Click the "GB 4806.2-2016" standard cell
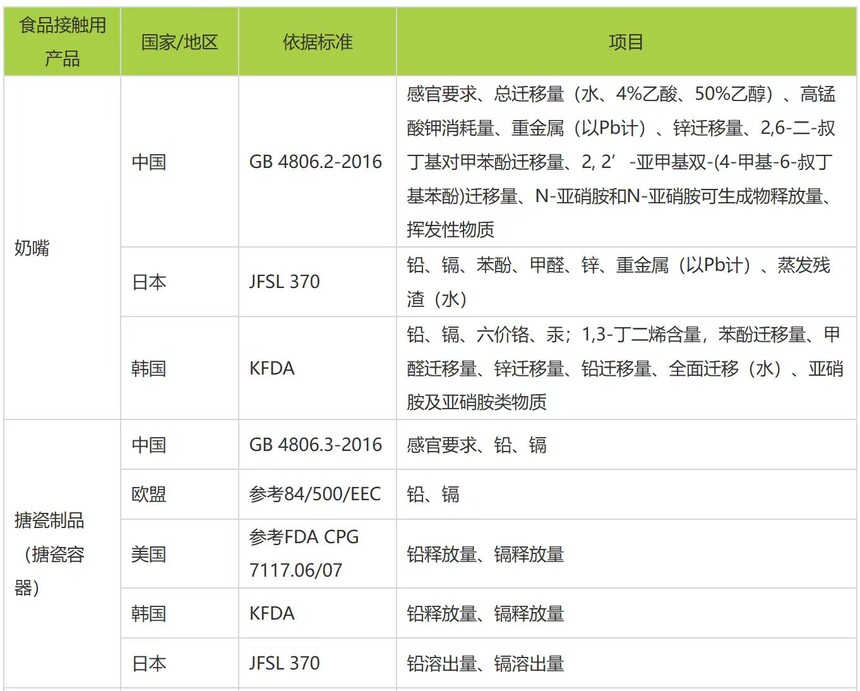Viewport: 860px width, 691px height. (x=316, y=162)
